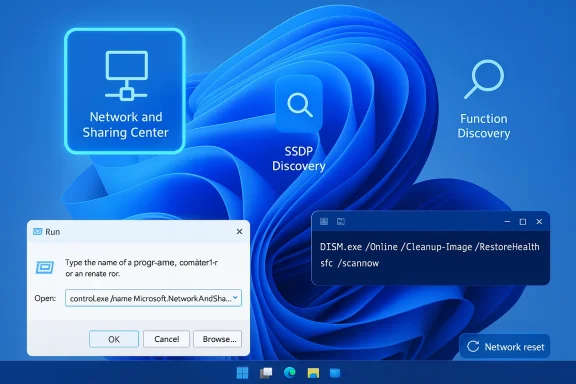Click the SSDP Discovery magnifier icon

[299, 105]
